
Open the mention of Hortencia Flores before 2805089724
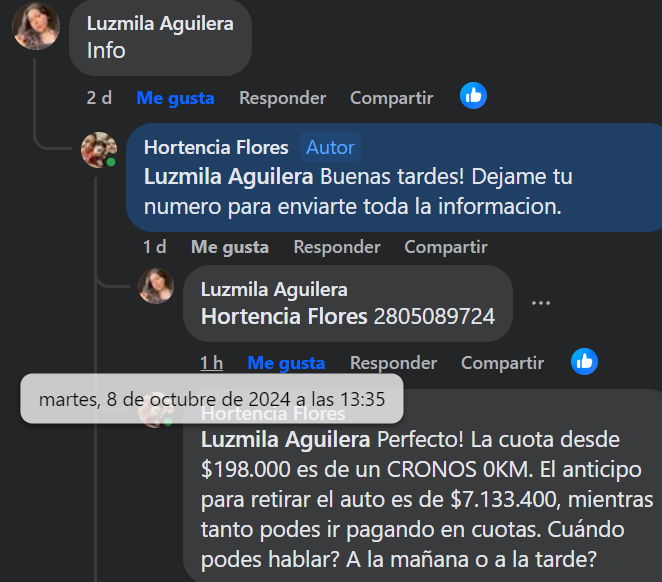[284, 316]
